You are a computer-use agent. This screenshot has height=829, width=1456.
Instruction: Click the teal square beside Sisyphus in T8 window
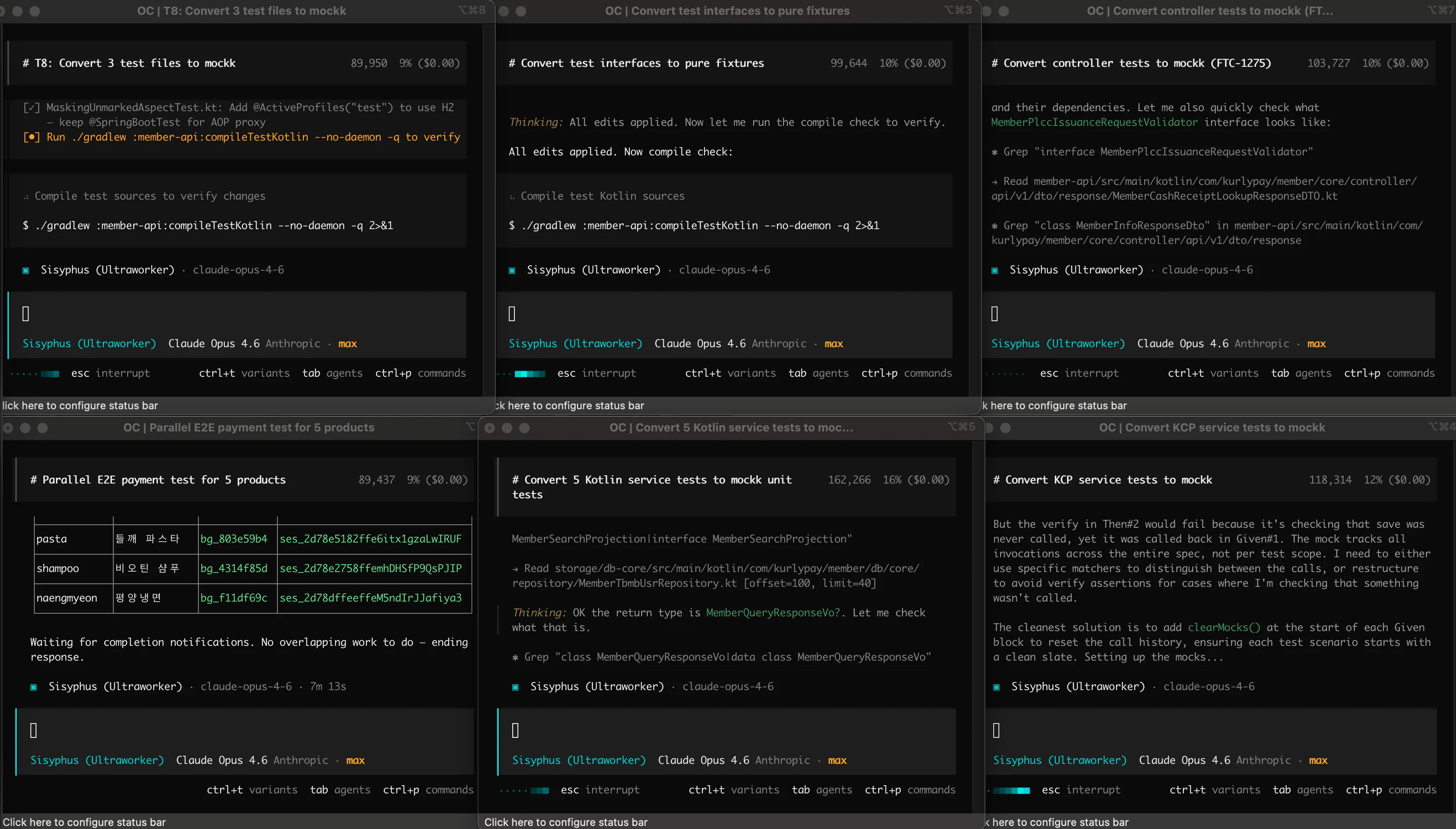tap(26, 270)
